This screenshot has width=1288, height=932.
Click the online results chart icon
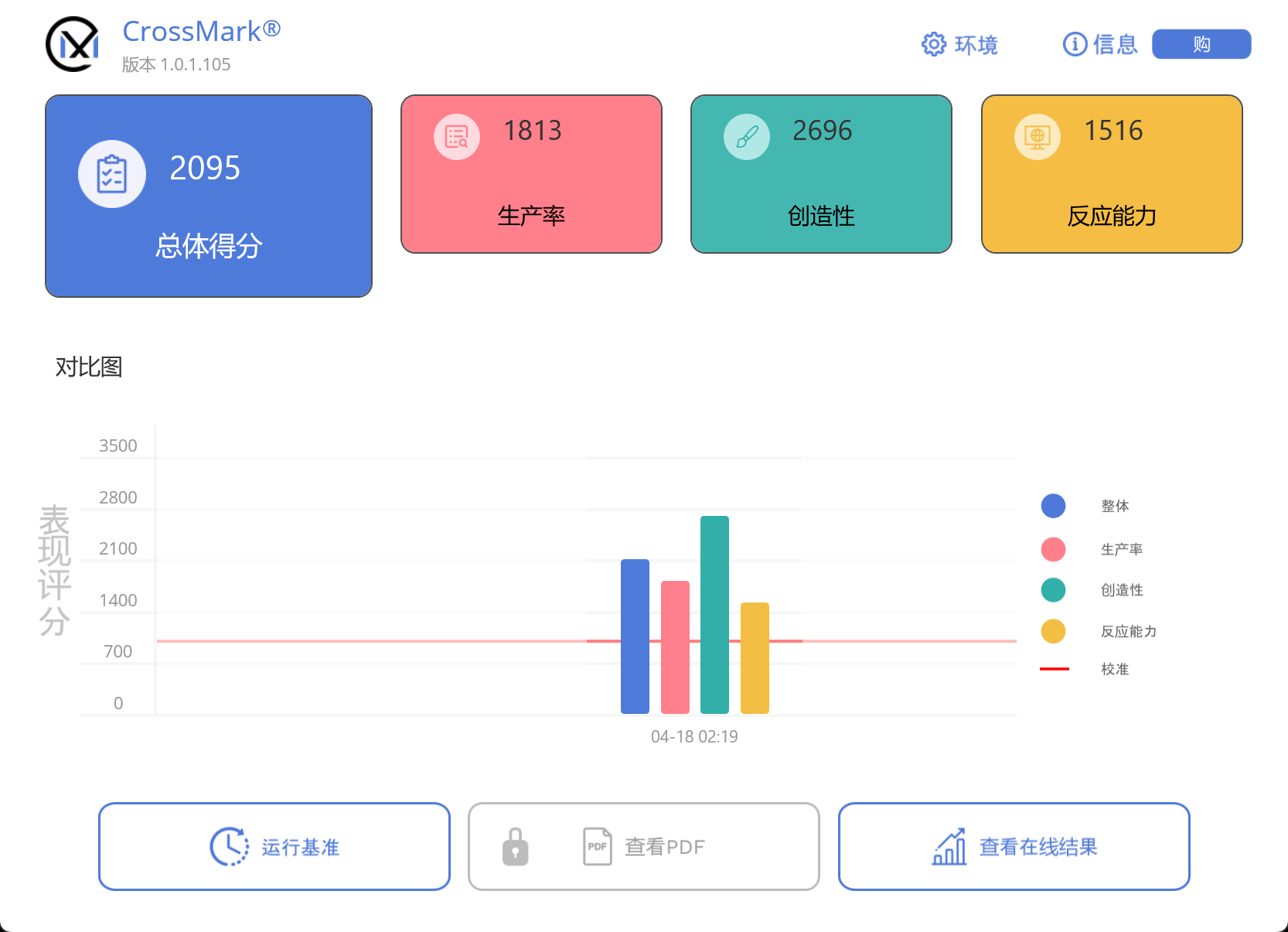(949, 847)
